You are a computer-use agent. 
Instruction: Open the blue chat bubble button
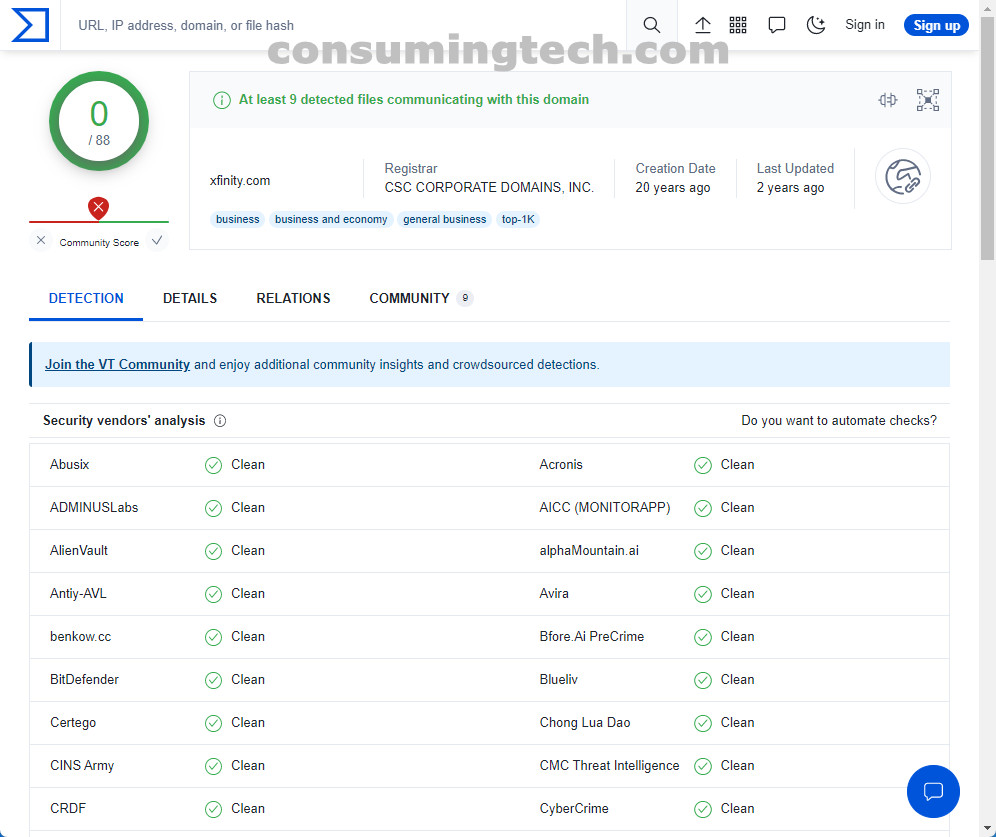(933, 791)
